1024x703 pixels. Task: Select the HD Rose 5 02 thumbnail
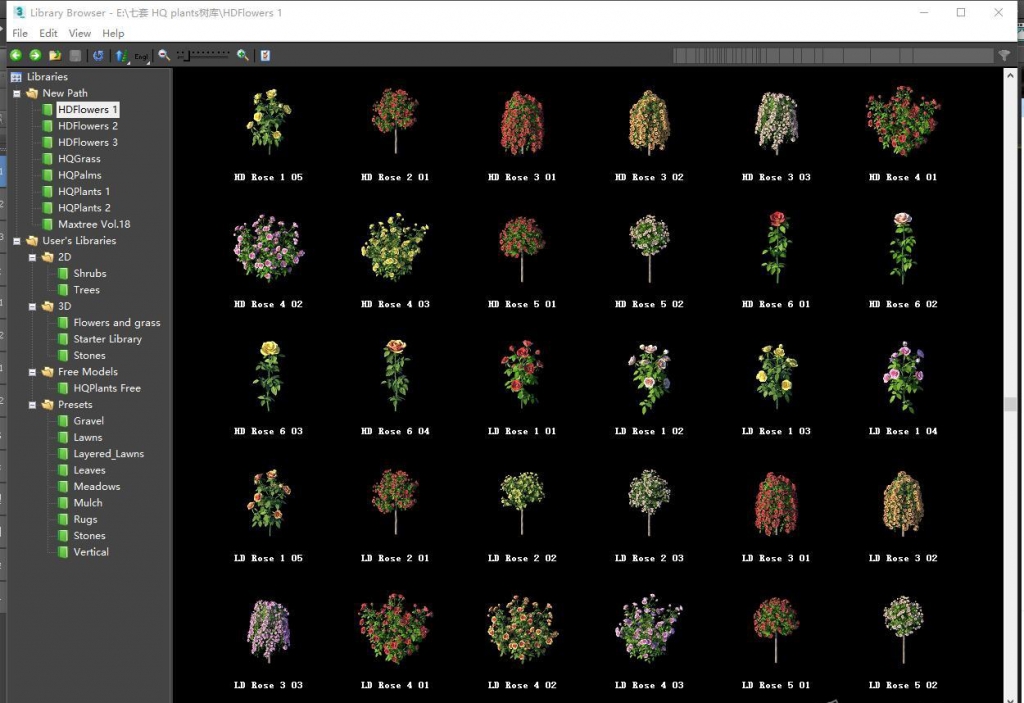[x=649, y=248]
